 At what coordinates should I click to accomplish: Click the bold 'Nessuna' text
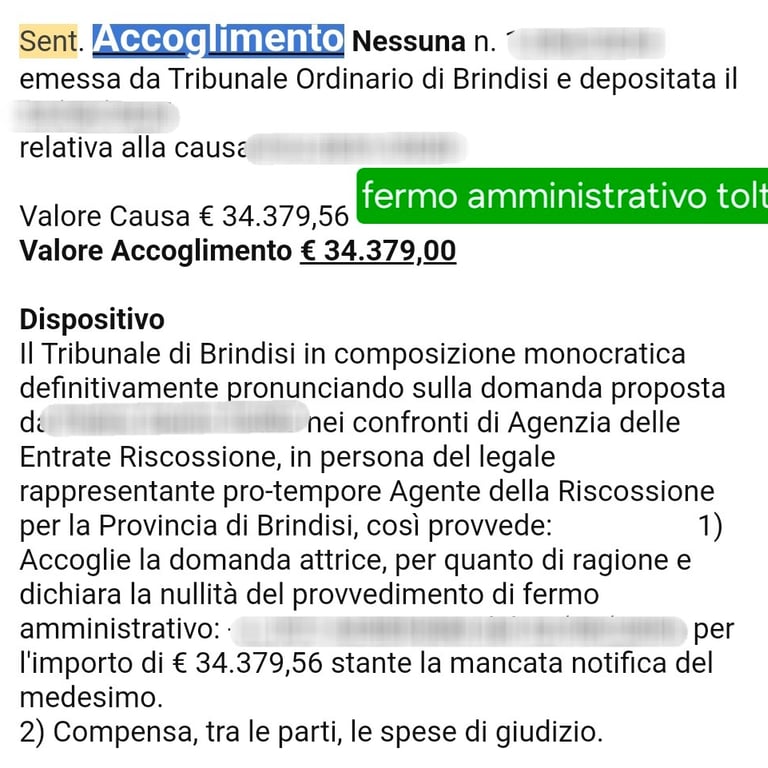point(409,42)
